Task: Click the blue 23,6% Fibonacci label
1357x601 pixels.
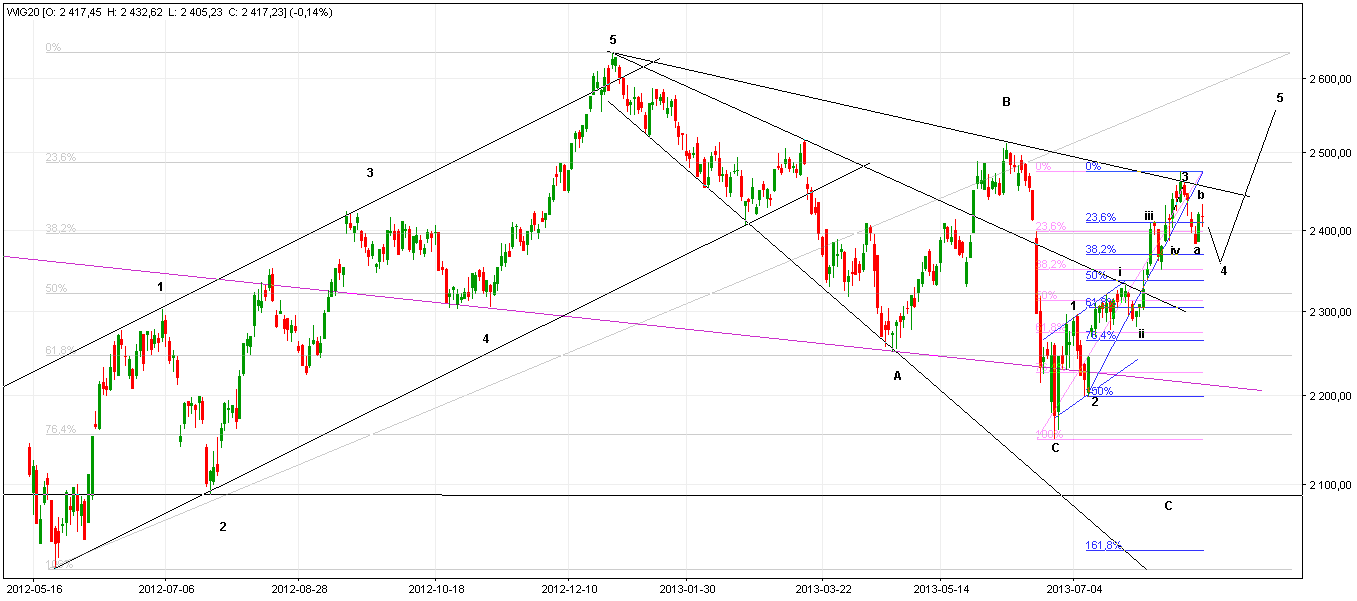Action: 1101,217
